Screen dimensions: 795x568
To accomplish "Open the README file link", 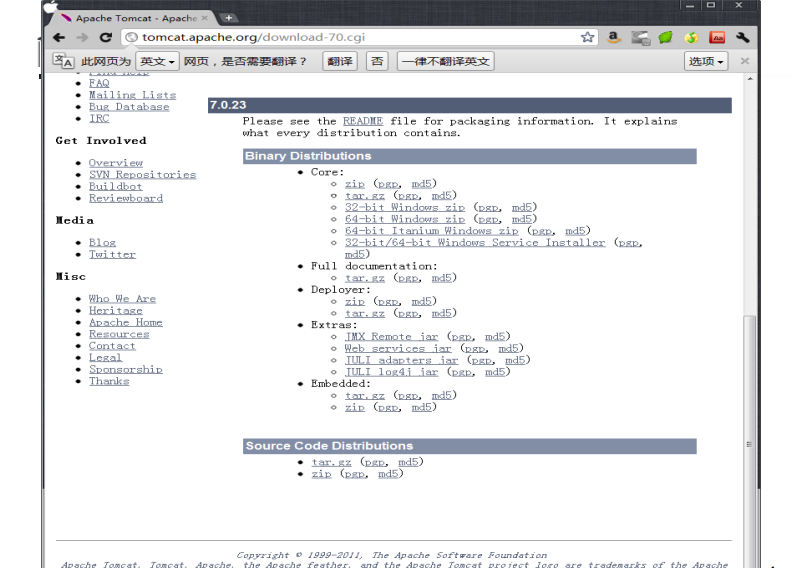I will [363, 121].
